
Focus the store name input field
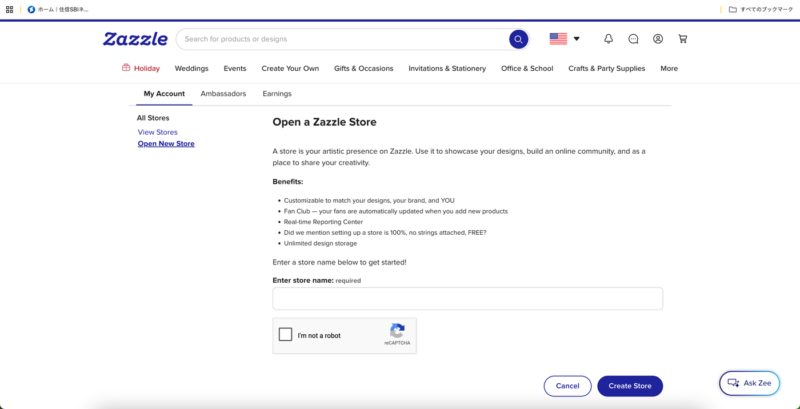[x=467, y=298]
